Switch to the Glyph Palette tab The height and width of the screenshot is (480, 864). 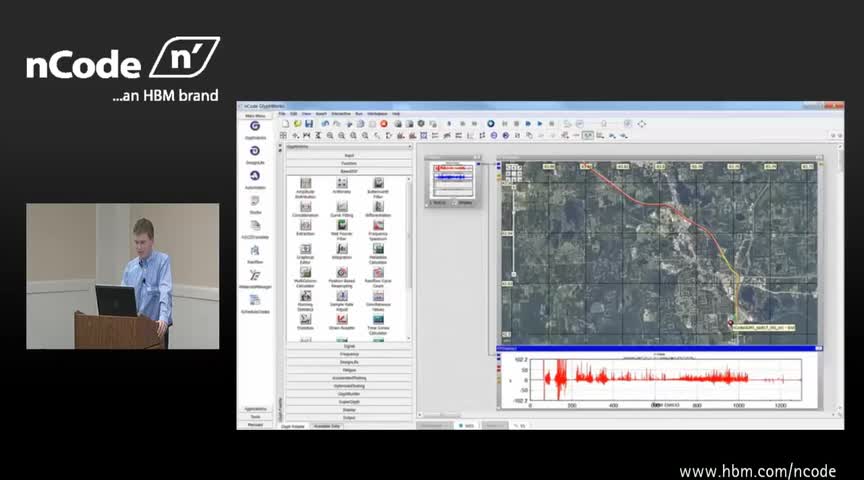pos(293,427)
